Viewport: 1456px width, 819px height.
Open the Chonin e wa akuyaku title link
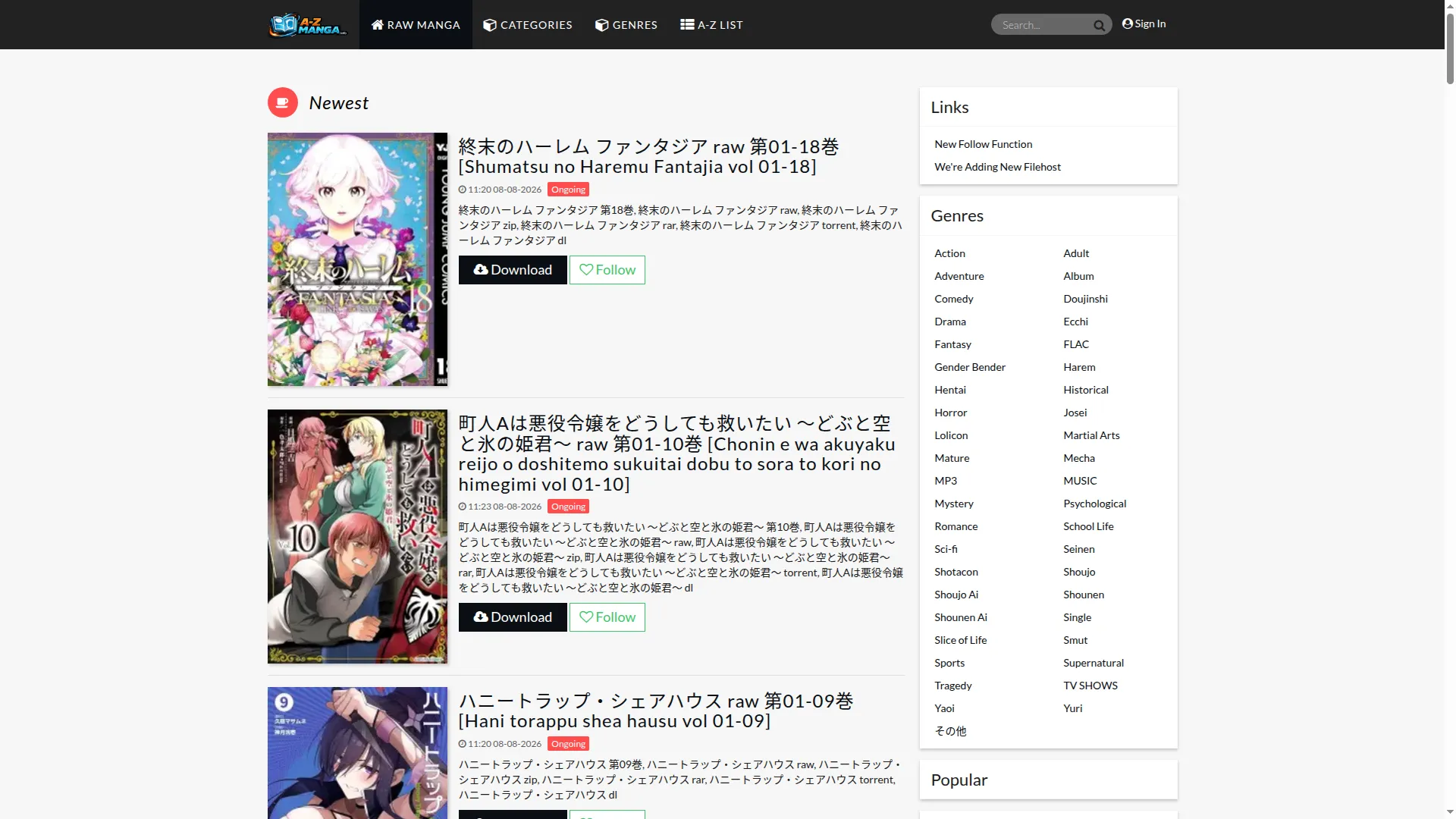(x=676, y=453)
